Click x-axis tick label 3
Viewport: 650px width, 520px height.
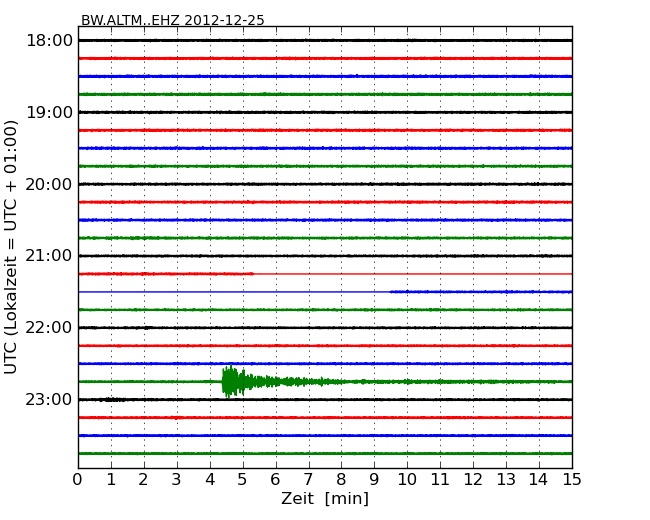[x=177, y=479]
